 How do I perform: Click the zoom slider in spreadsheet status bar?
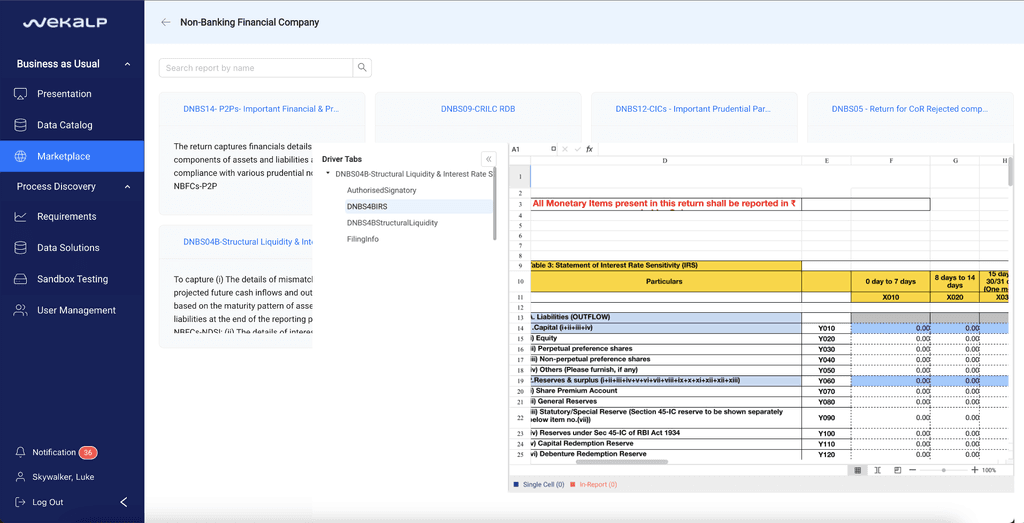coord(943,470)
